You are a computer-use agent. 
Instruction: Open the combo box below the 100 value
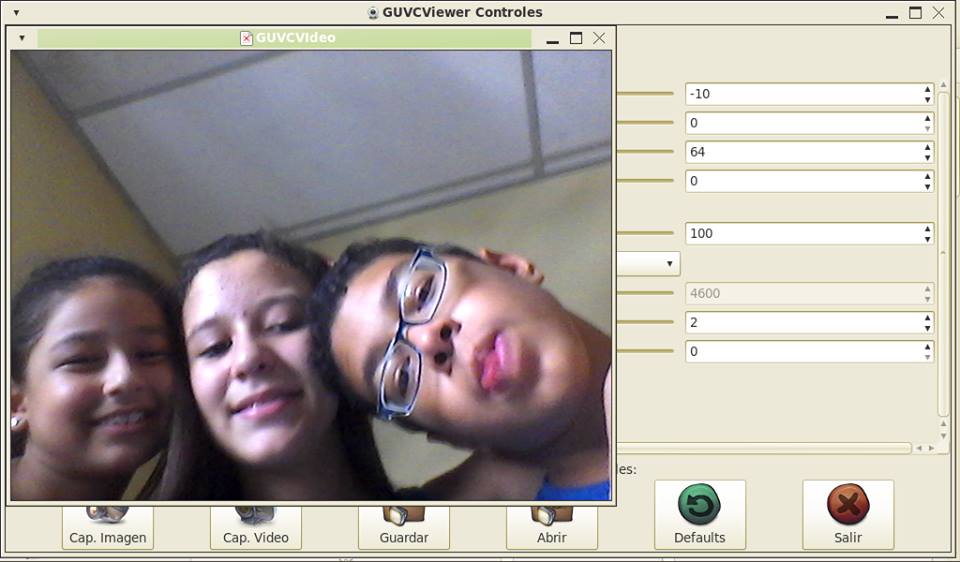coord(648,264)
